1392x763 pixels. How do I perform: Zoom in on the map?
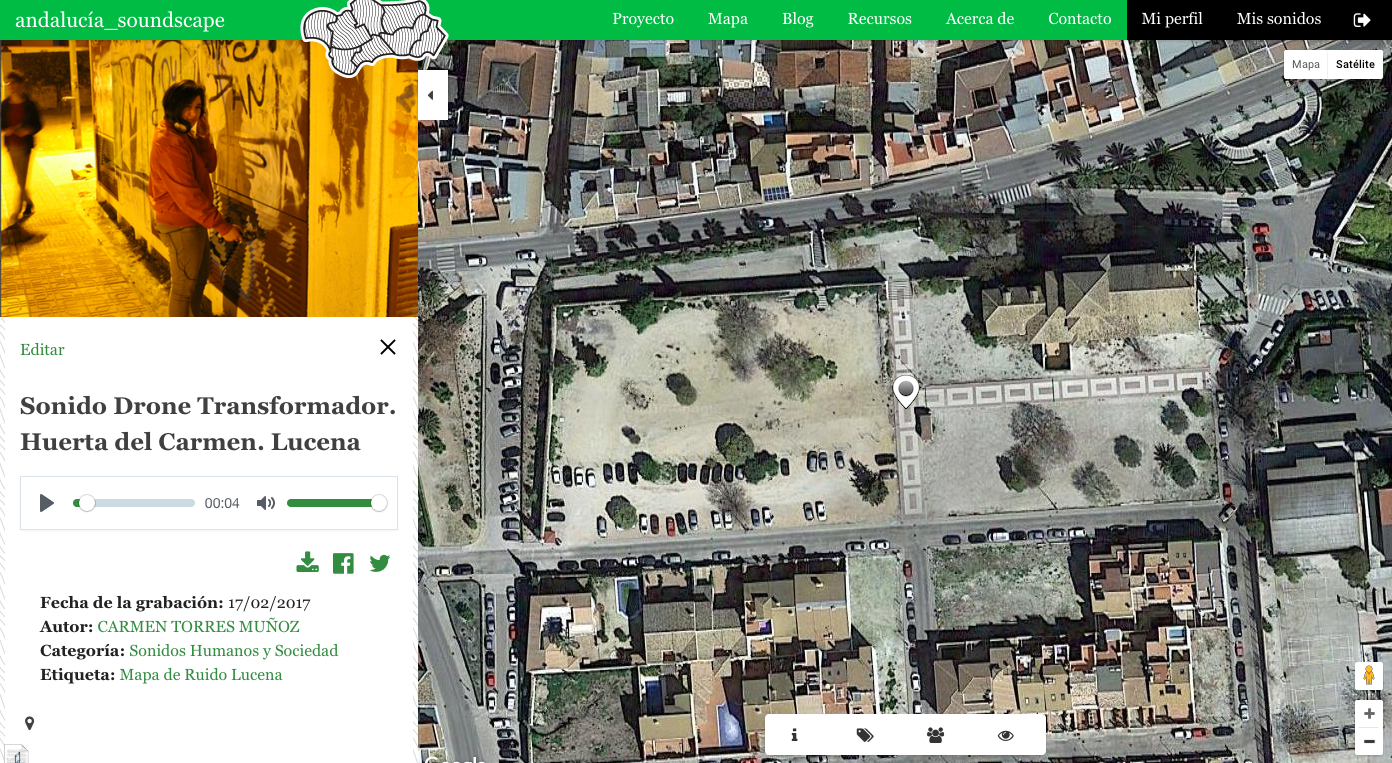click(x=1369, y=714)
